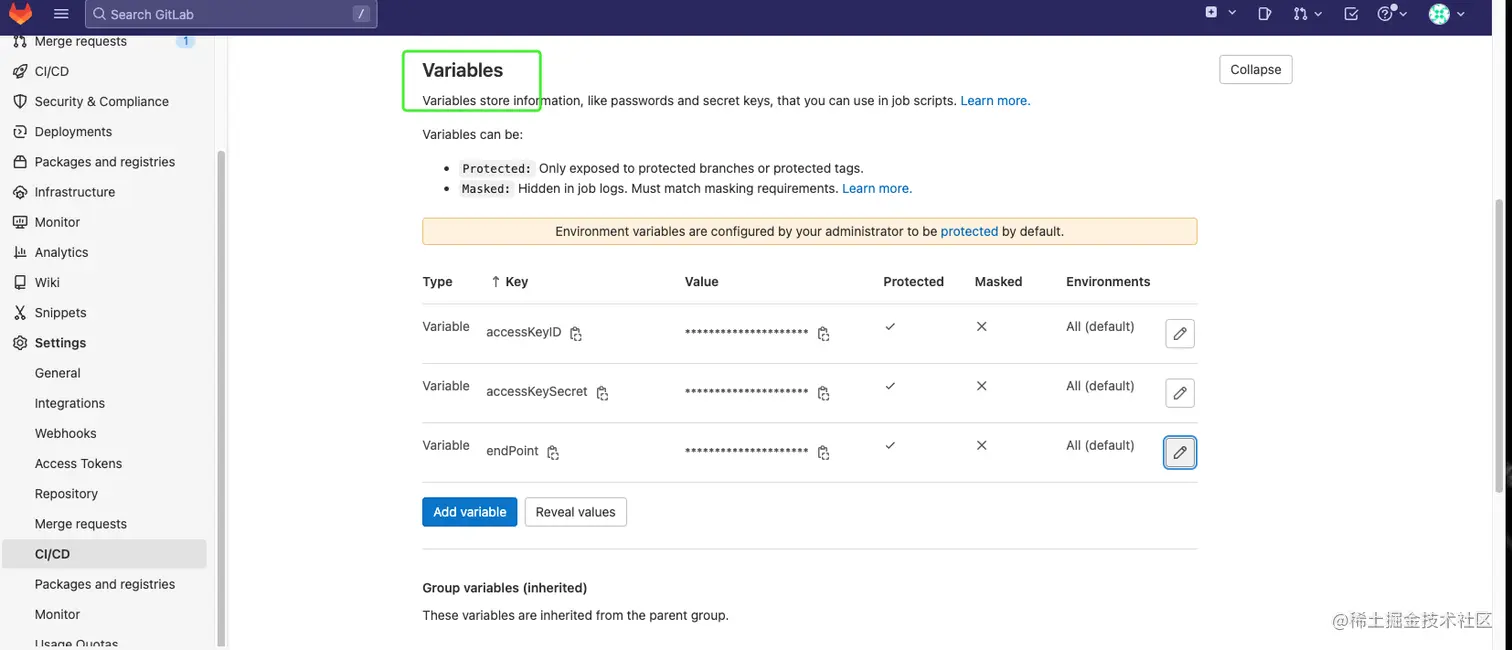
Task: Click the Deployments sidebar icon
Action: [x=19, y=131]
